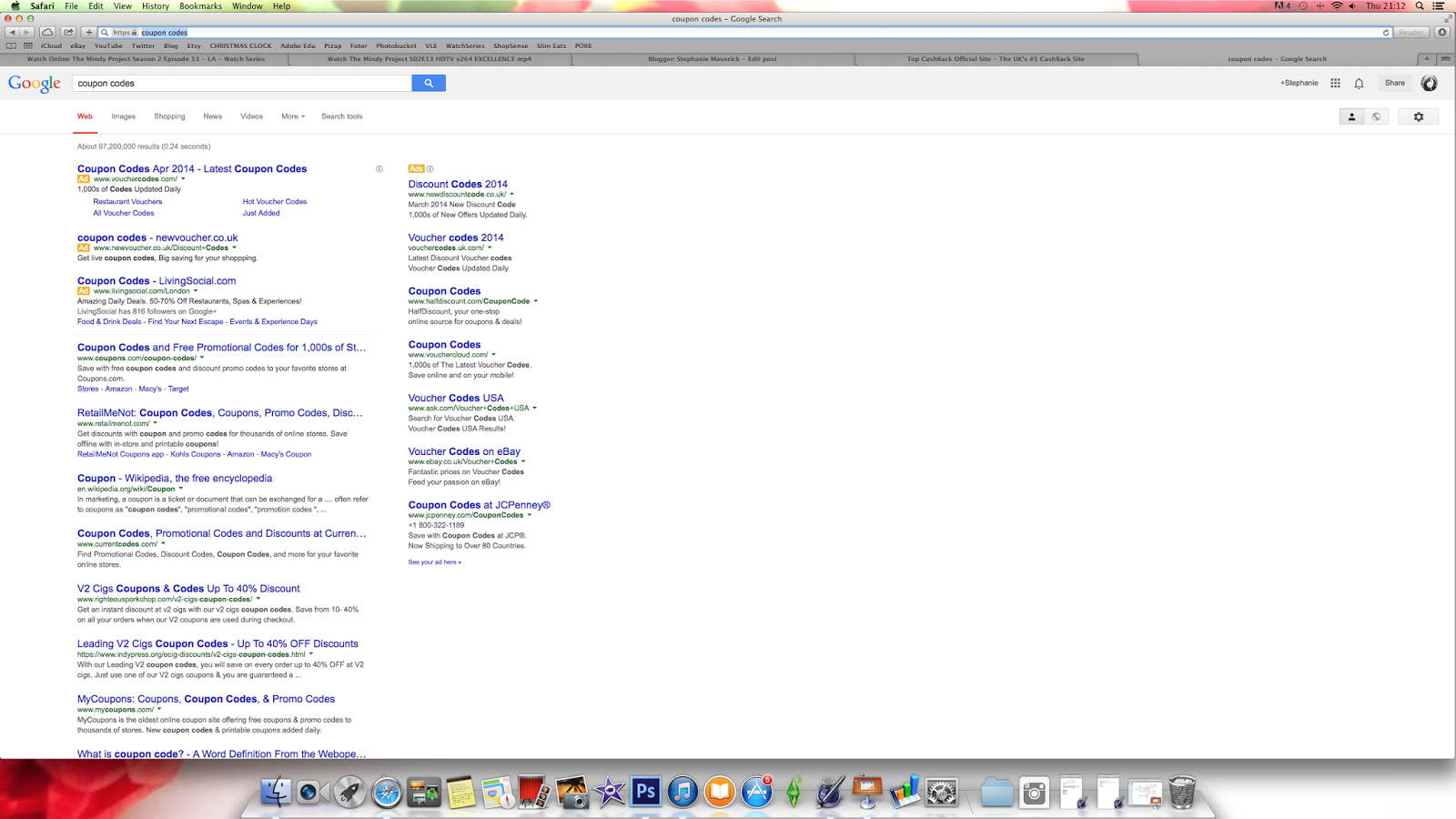Switch to the Blogger Edit post tab
The width and height of the screenshot is (1456, 819).
(713, 59)
